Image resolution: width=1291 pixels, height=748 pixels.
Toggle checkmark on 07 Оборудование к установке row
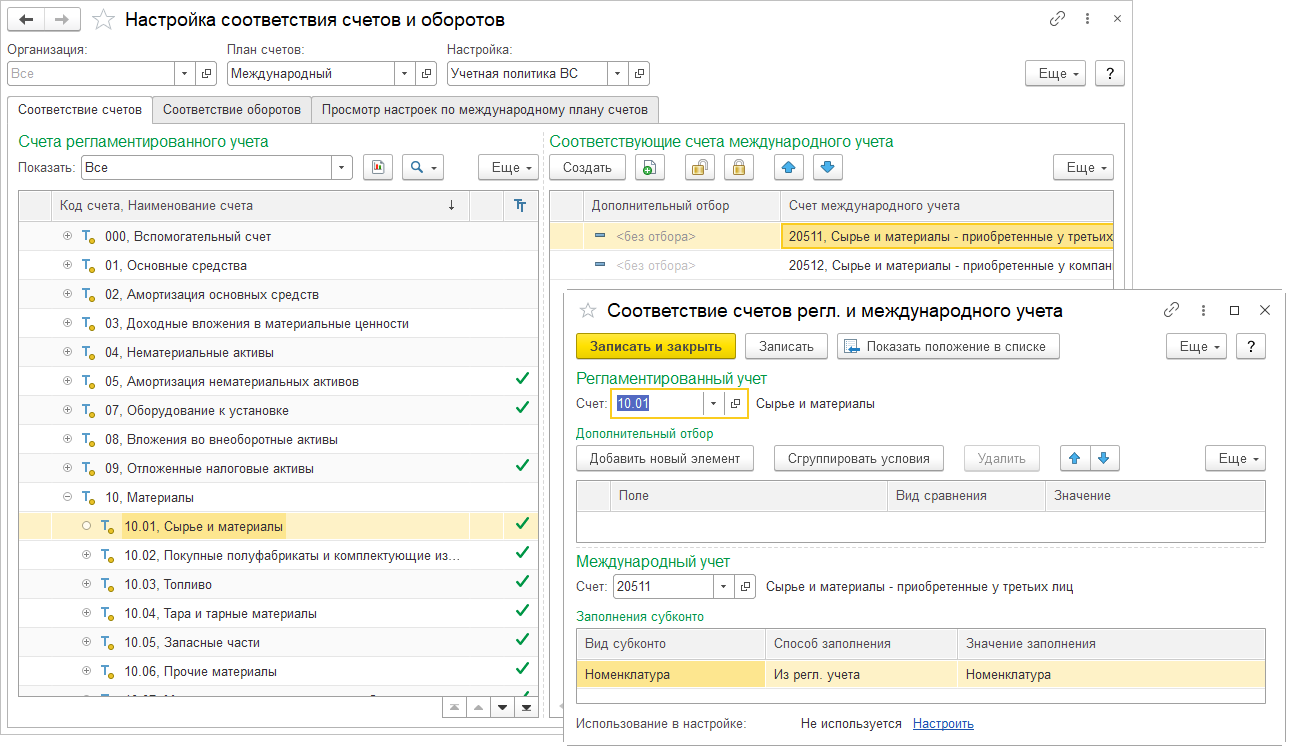pos(521,408)
